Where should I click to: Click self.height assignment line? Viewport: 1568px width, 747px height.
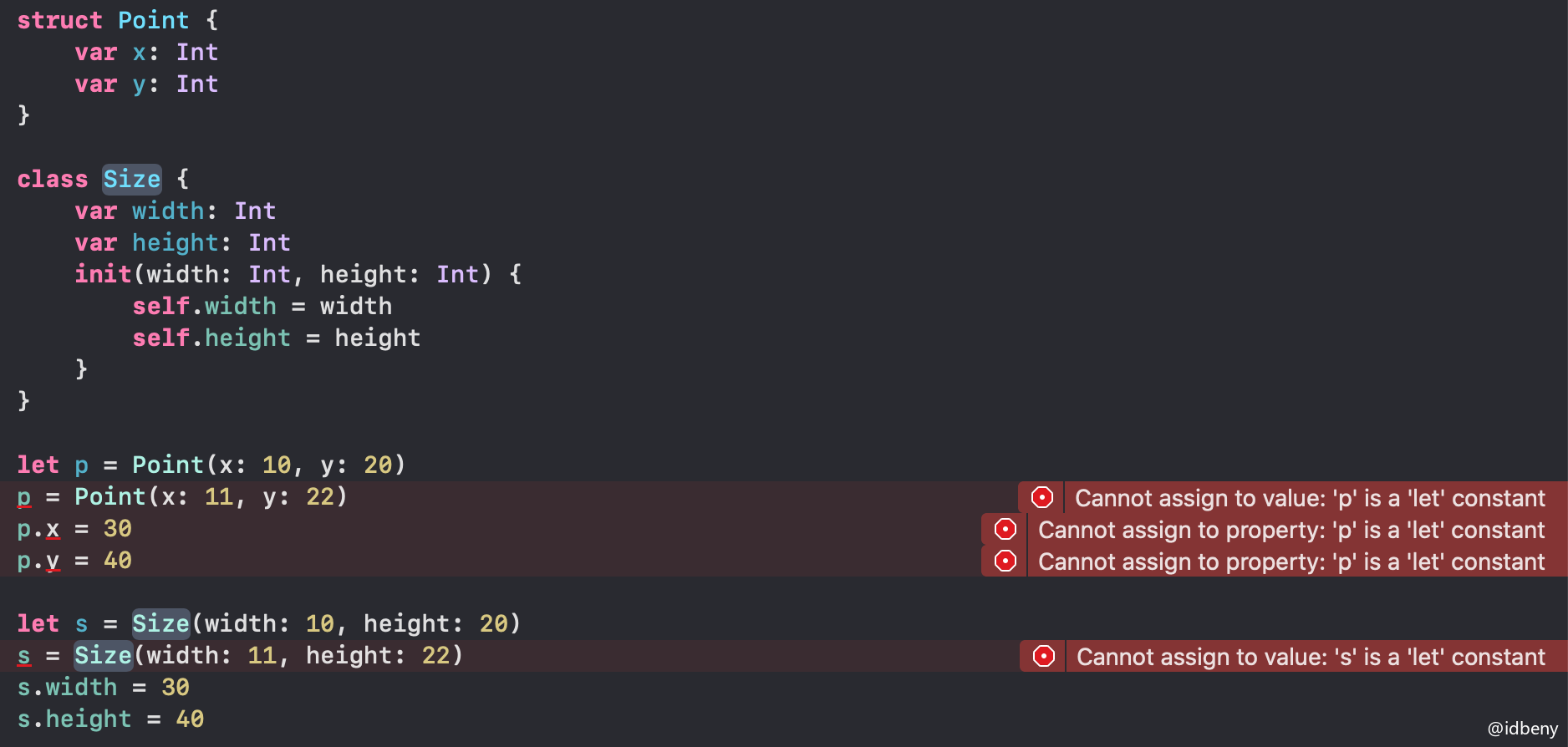(x=277, y=338)
